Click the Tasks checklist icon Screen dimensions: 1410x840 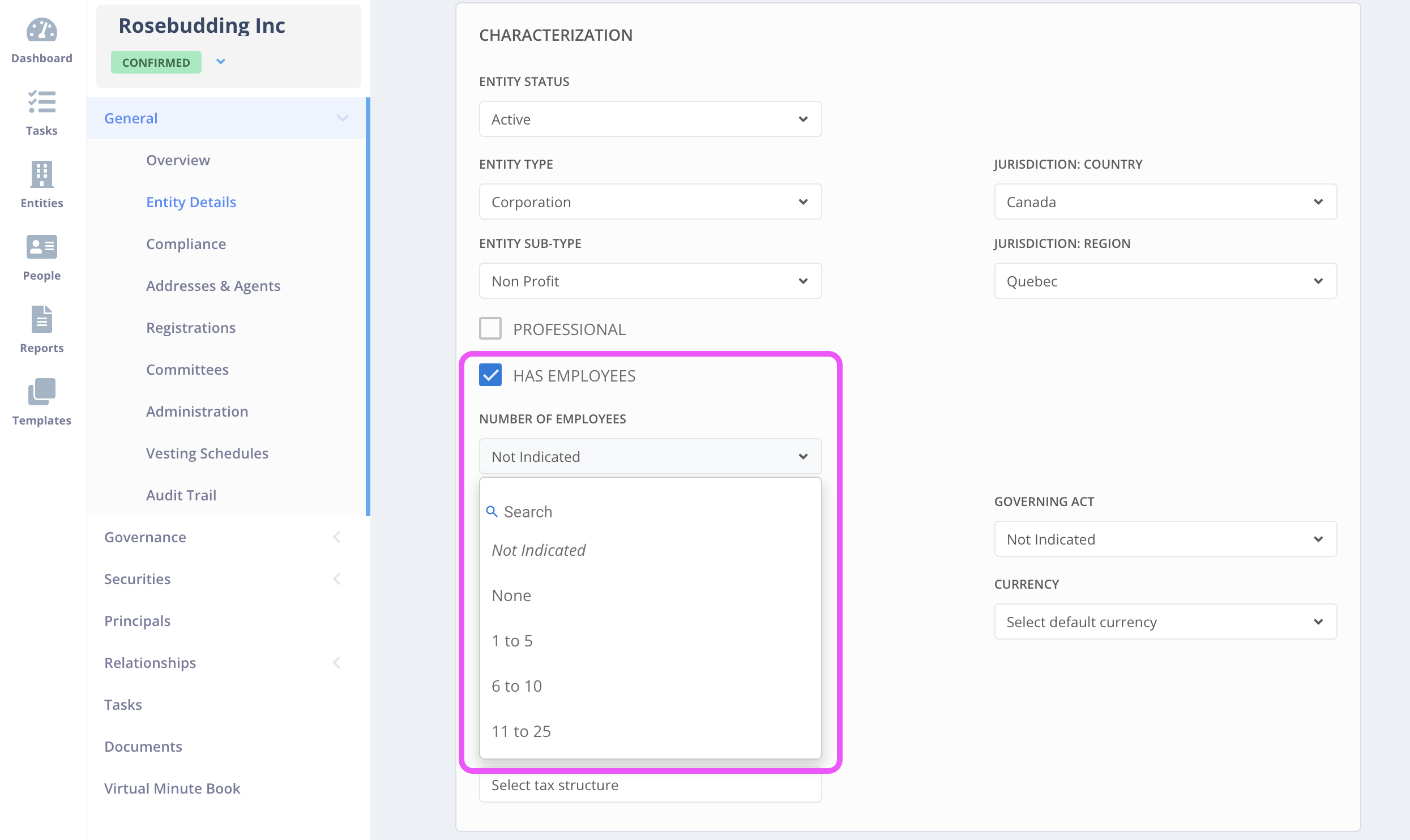pos(41,102)
